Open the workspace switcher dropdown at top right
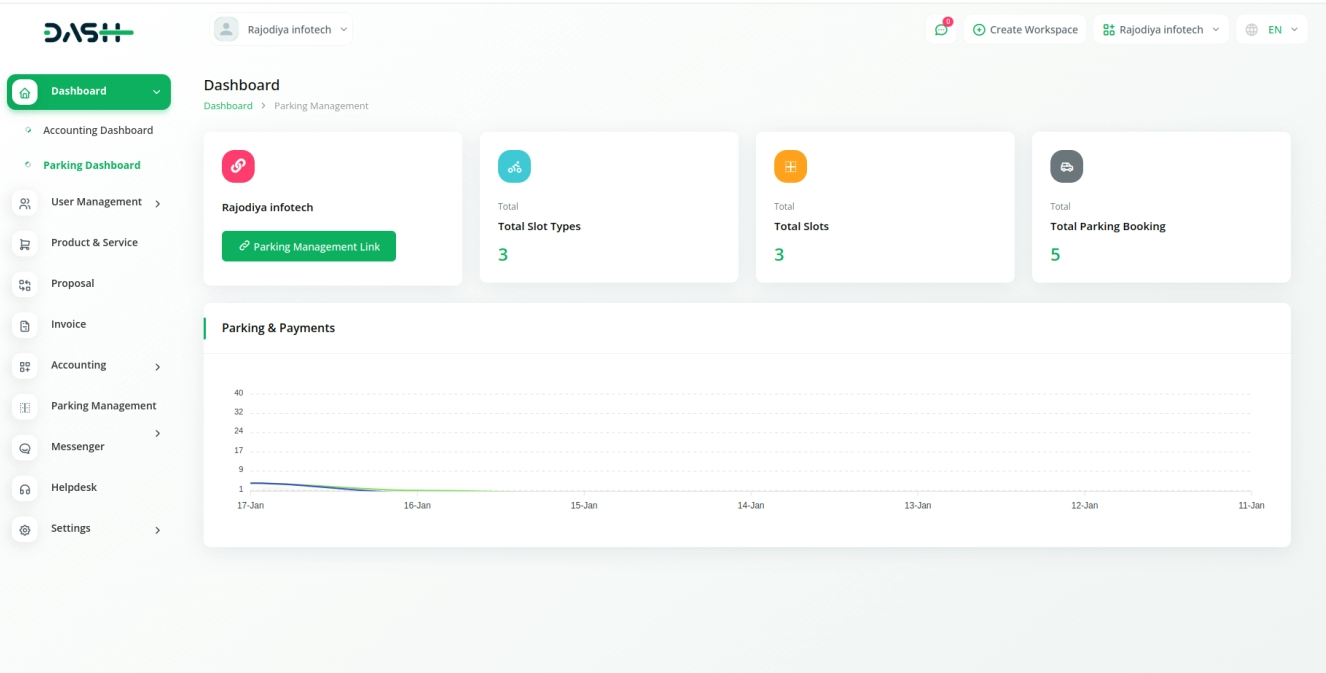1326x673 pixels. click(x=1160, y=30)
